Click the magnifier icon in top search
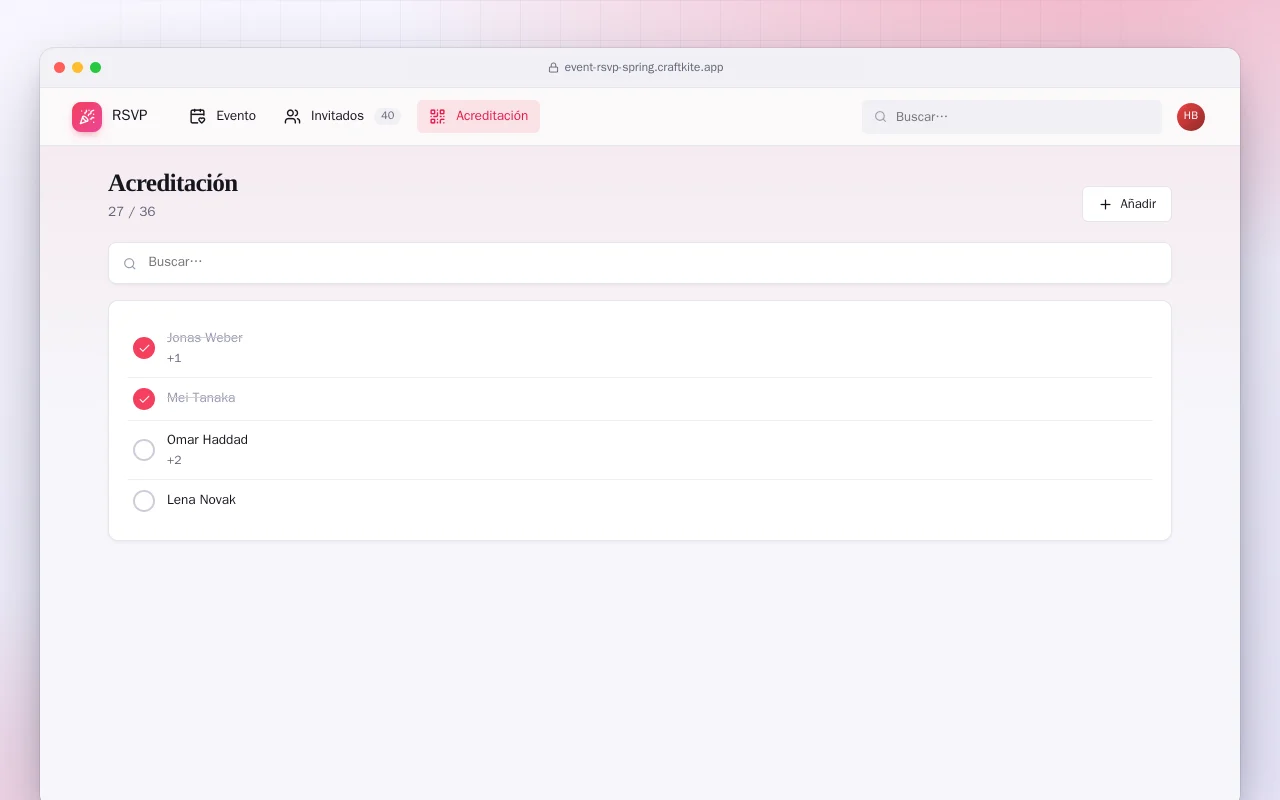The width and height of the screenshot is (1280, 800). [x=881, y=117]
